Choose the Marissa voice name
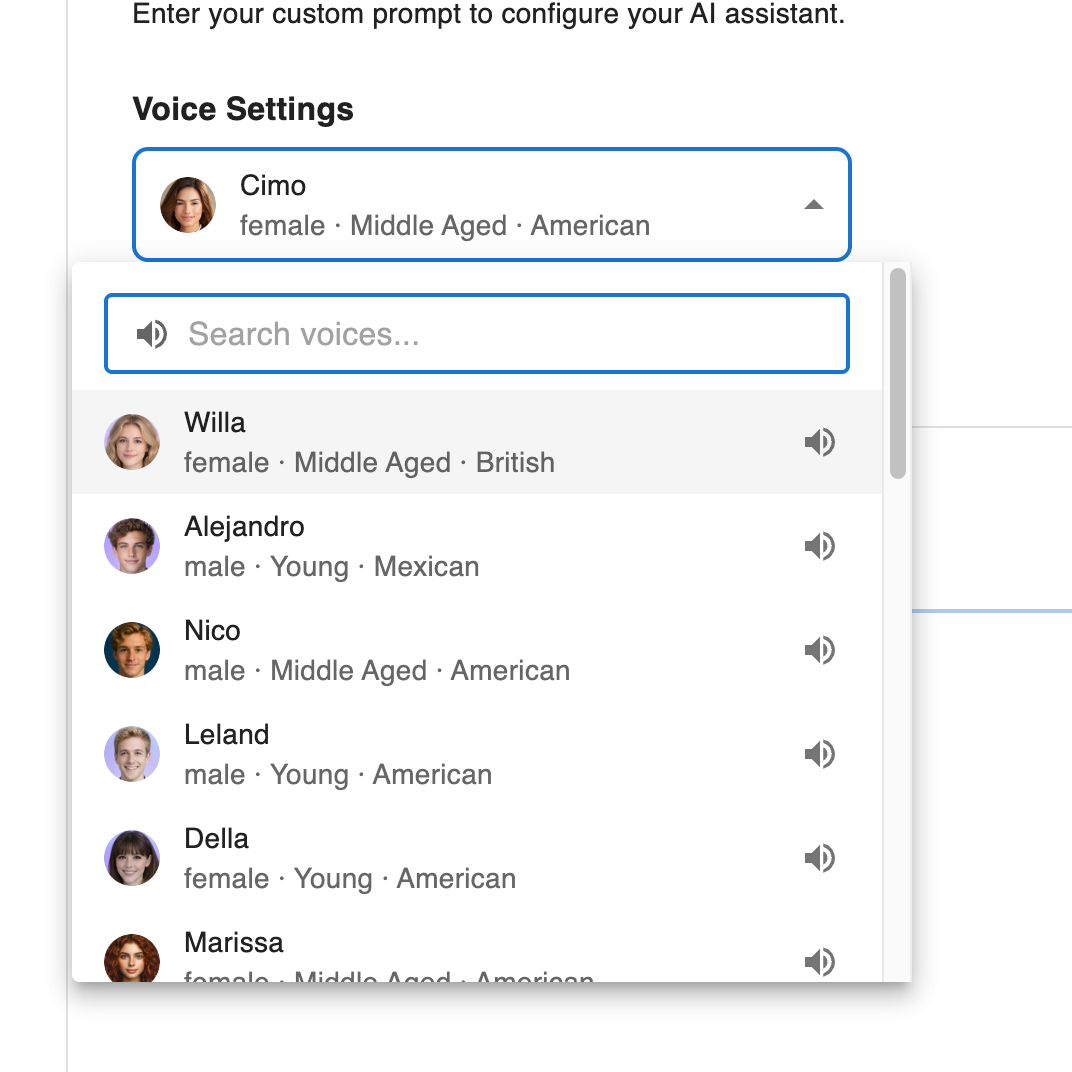Viewport: 1072px width, 1072px height. (x=234, y=942)
